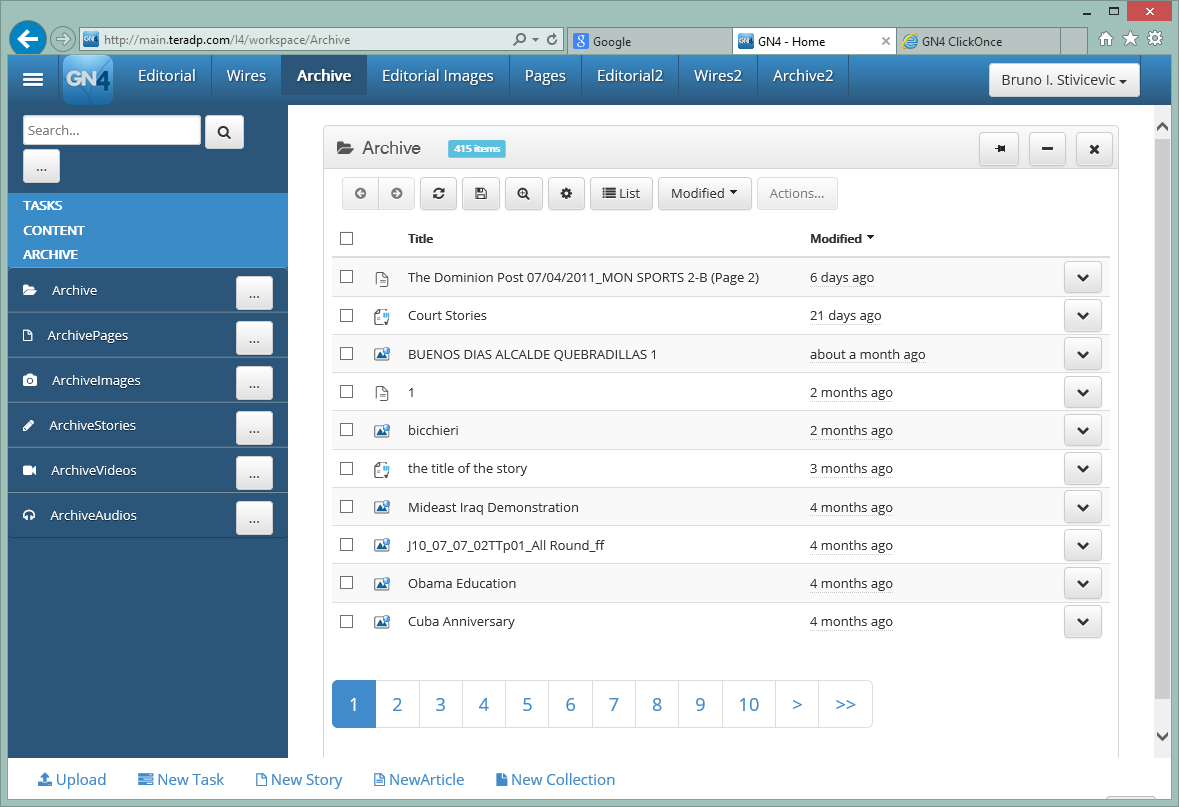Expand actions for the title of the story
The width and height of the screenshot is (1179, 807).
tap(1083, 469)
